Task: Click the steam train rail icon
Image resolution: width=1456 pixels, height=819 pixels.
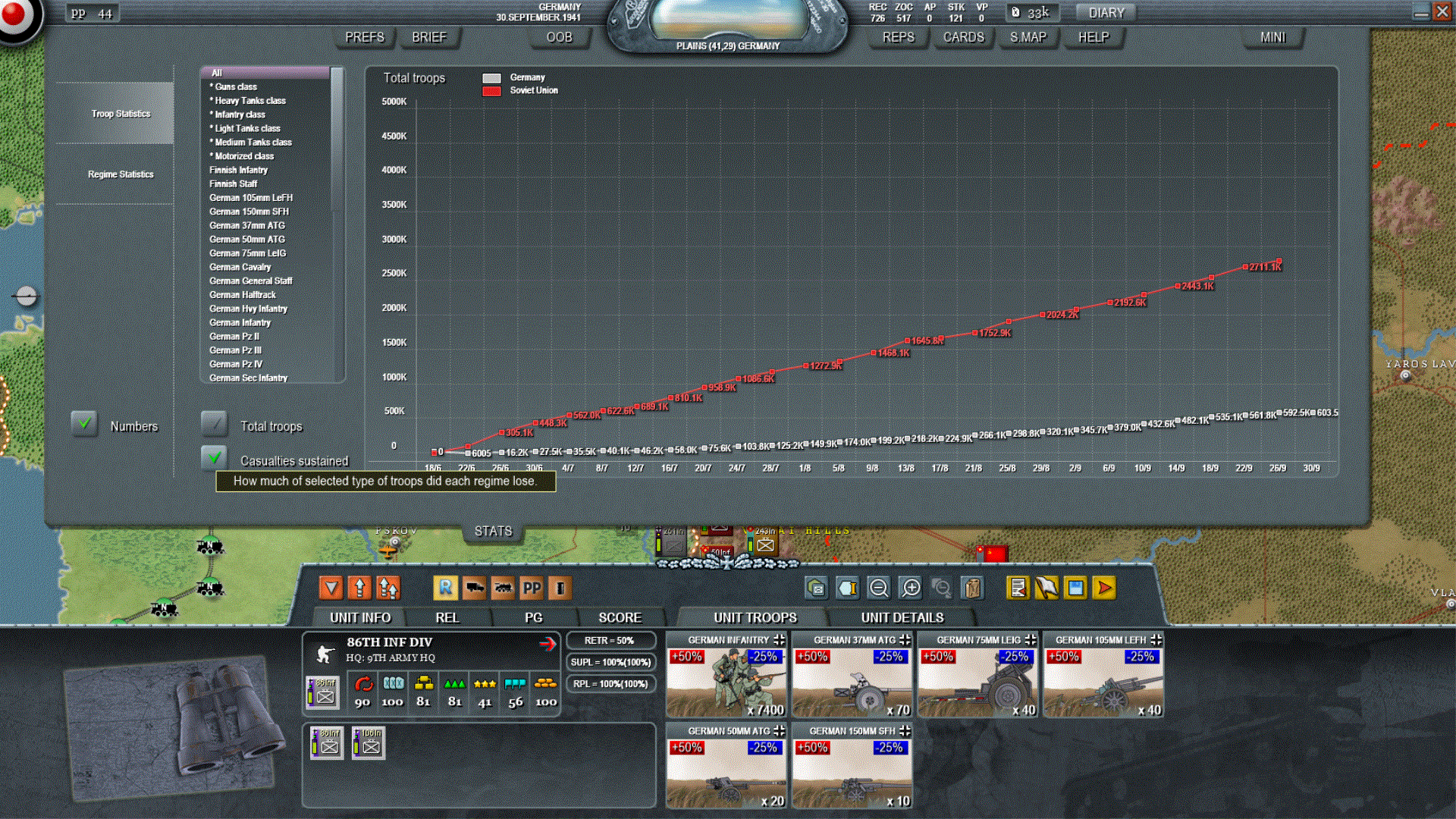Action: tap(503, 588)
